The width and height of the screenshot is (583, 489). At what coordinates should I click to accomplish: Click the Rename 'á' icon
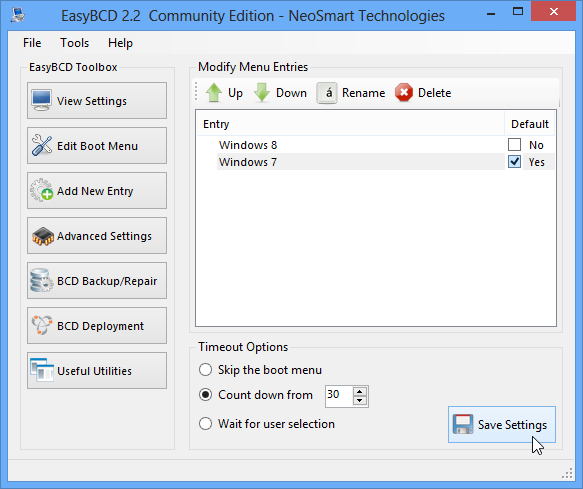click(x=327, y=93)
